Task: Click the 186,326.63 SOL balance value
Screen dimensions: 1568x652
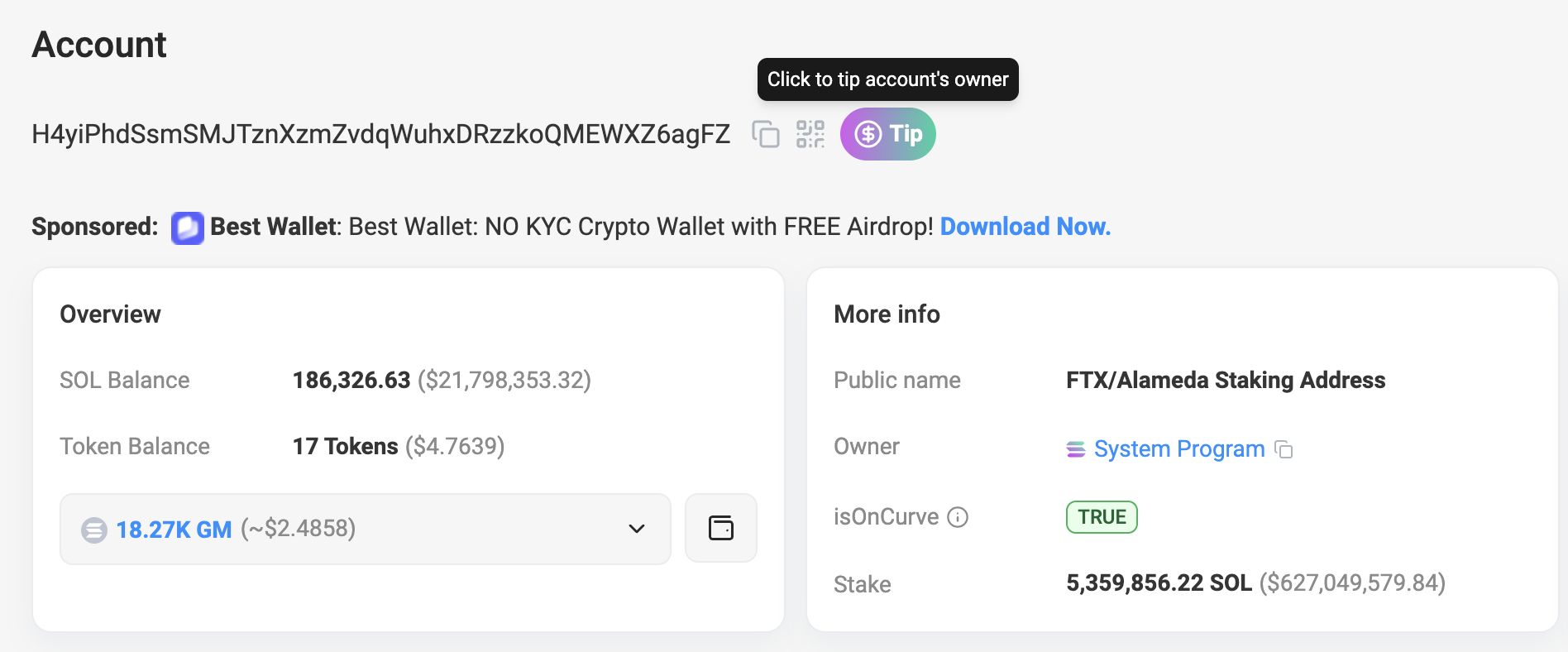Action: point(351,381)
